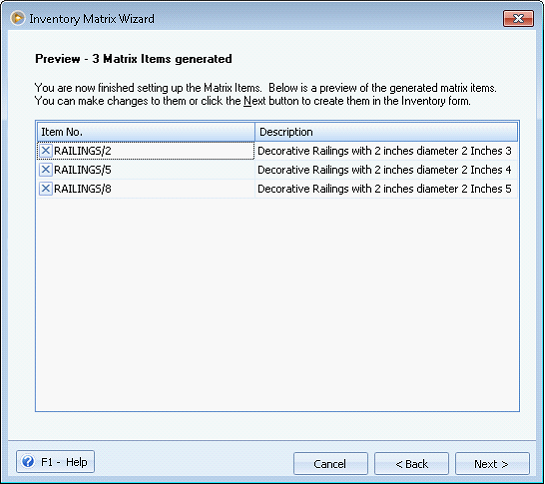Remove the RAILINGS/5 row via X icon
545x484 pixels.
pos(45,170)
